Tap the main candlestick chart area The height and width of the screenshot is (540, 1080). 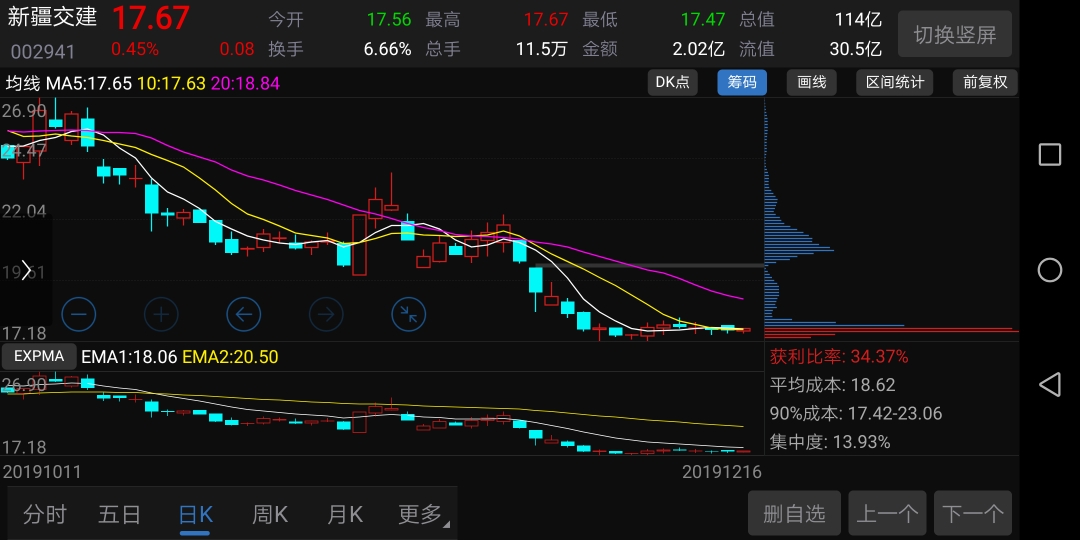click(382, 219)
